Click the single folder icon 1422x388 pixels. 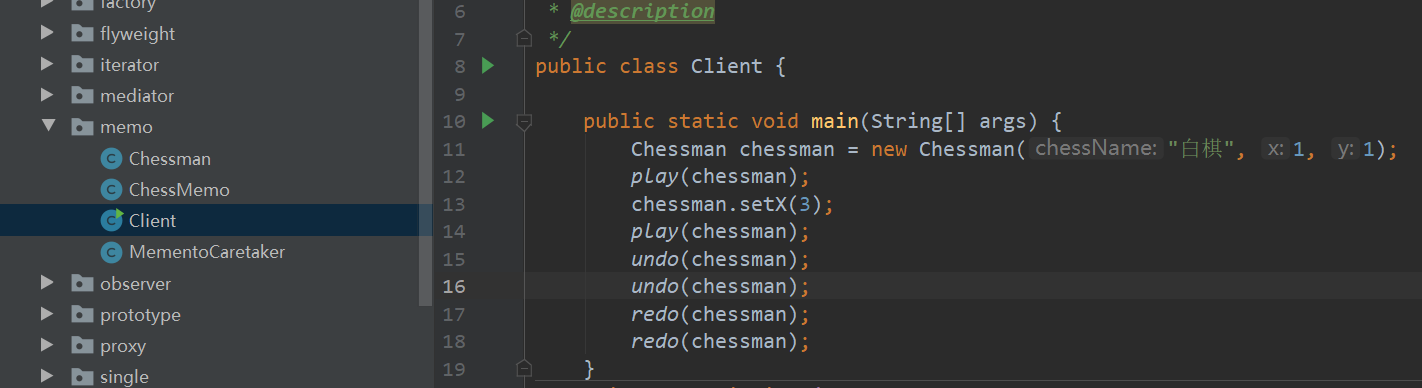(x=82, y=376)
